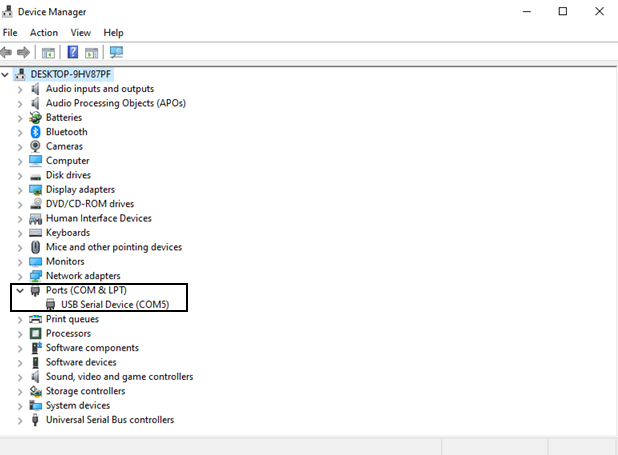
Task: Click the Cameras category icon
Action: 35,146
